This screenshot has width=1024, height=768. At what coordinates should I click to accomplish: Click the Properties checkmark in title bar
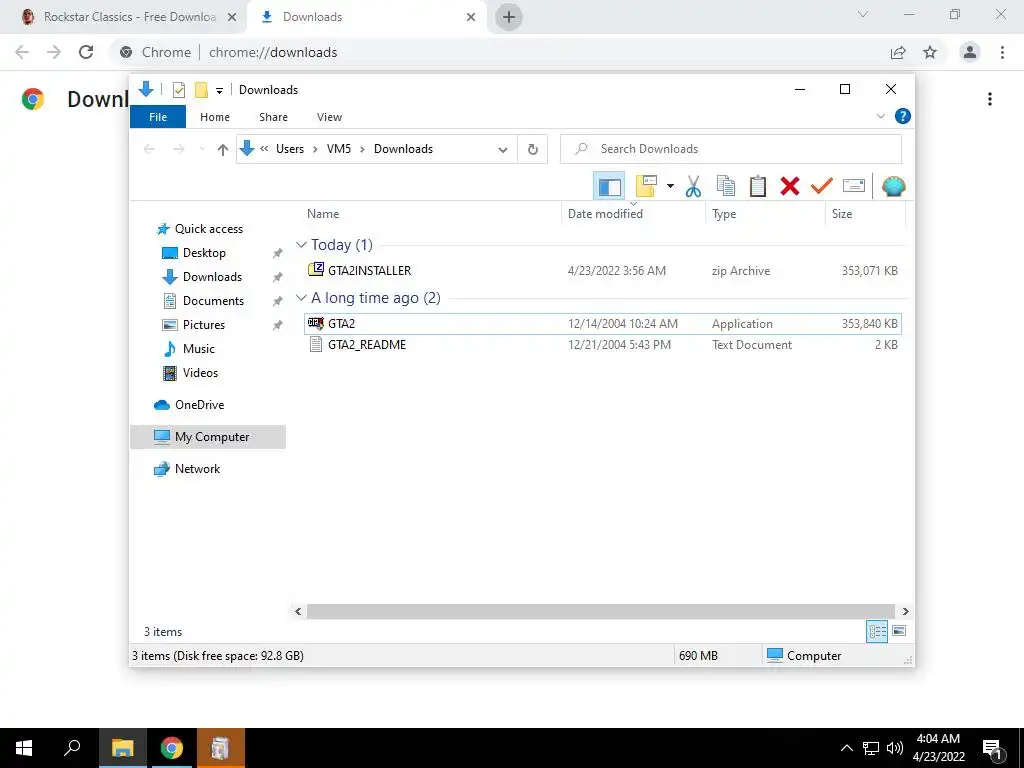[x=179, y=90]
